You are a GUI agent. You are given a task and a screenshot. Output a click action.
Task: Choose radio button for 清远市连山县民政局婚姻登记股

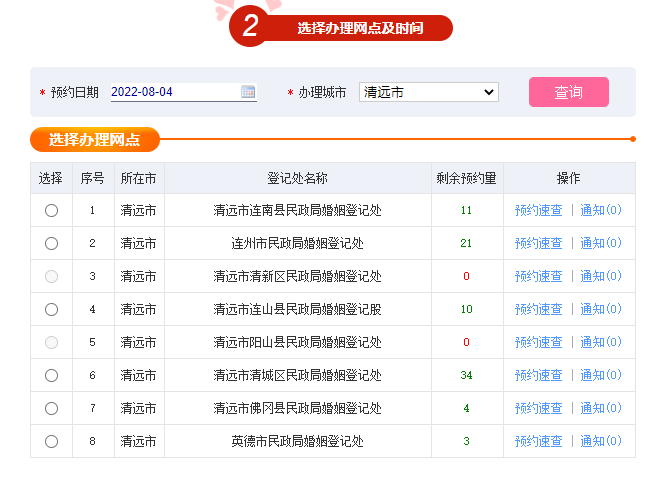(x=51, y=309)
